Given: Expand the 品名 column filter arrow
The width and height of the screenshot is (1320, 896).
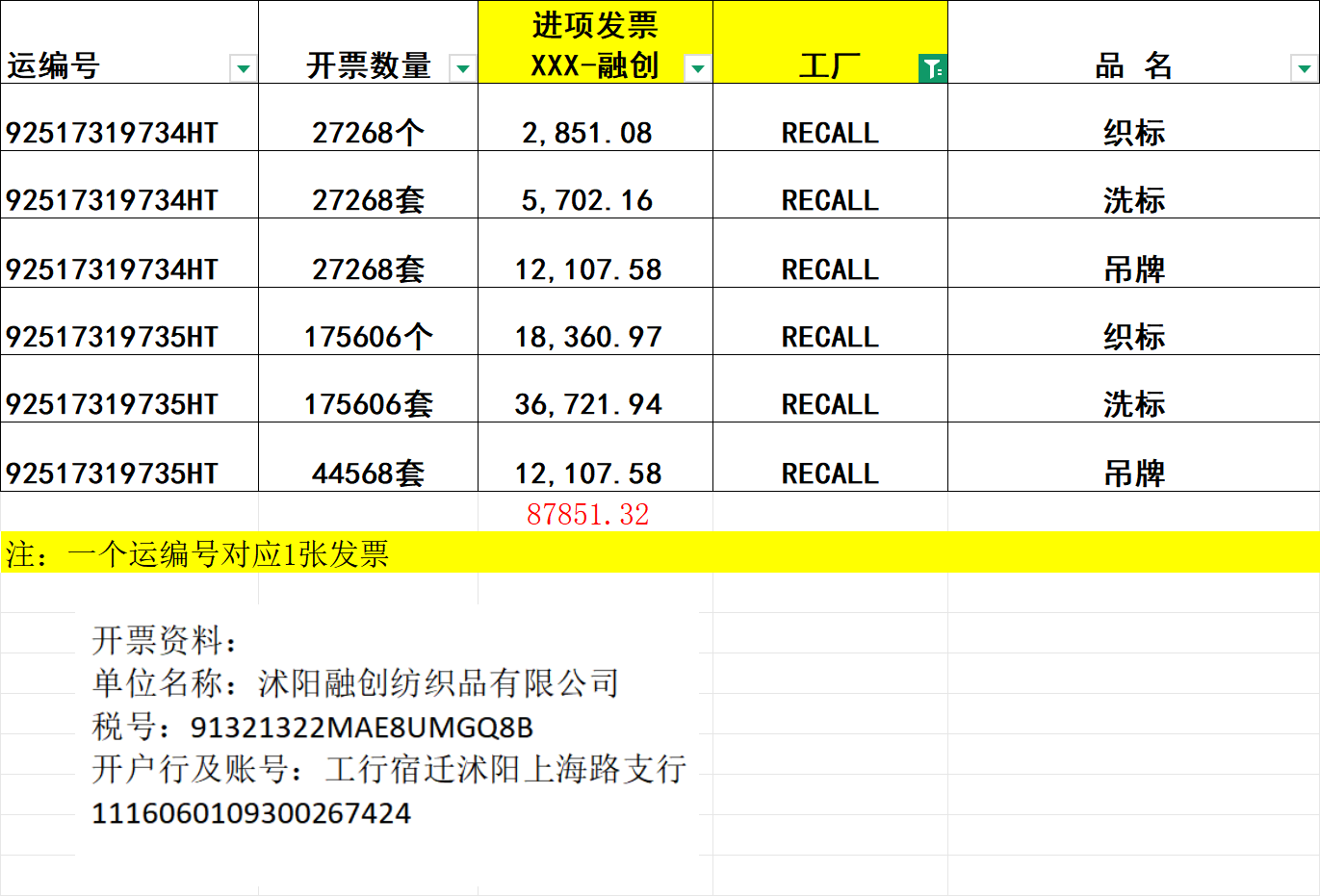Looking at the screenshot, I should click(x=1304, y=68).
